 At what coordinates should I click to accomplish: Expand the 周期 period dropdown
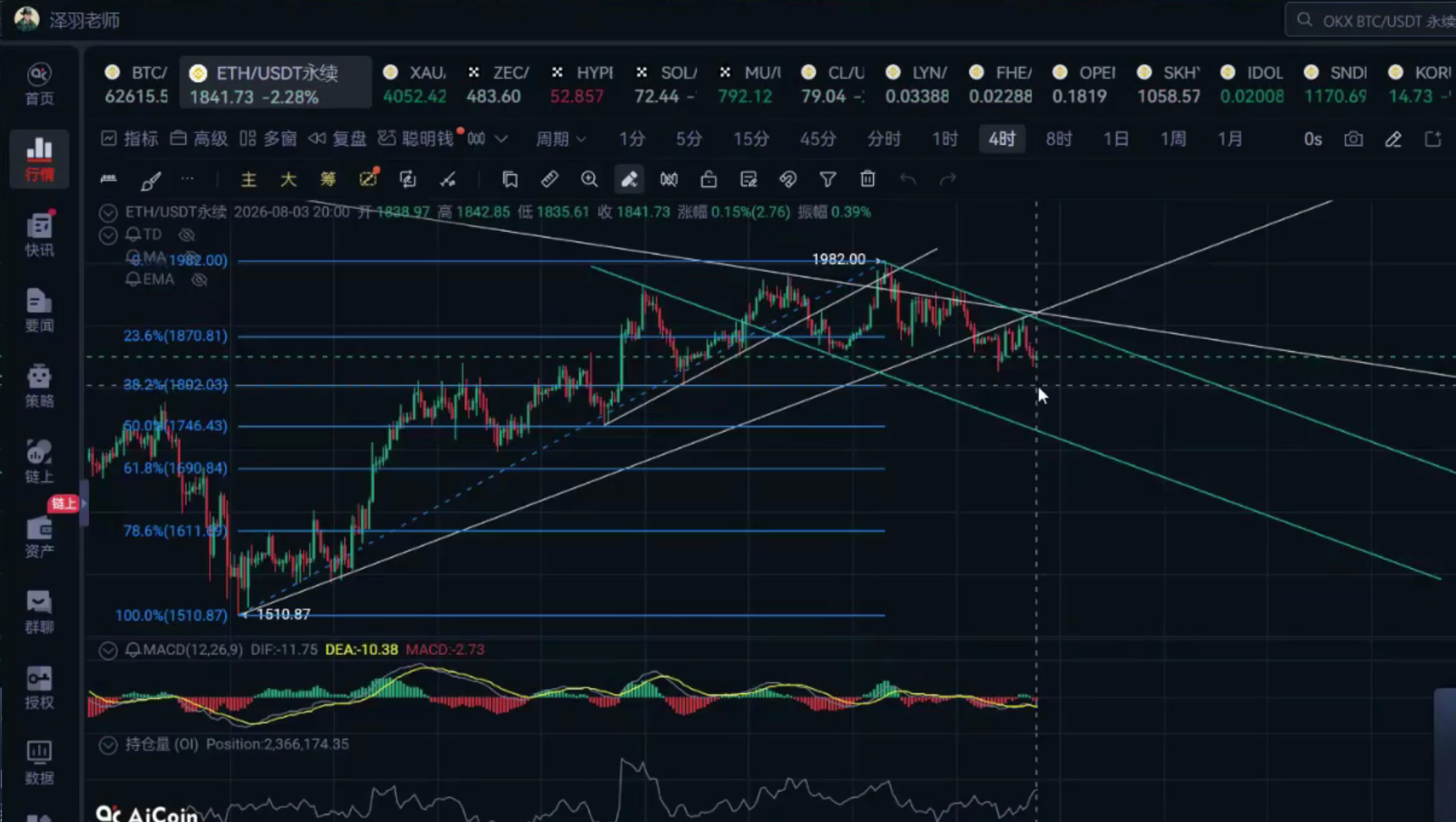click(560, 139)
